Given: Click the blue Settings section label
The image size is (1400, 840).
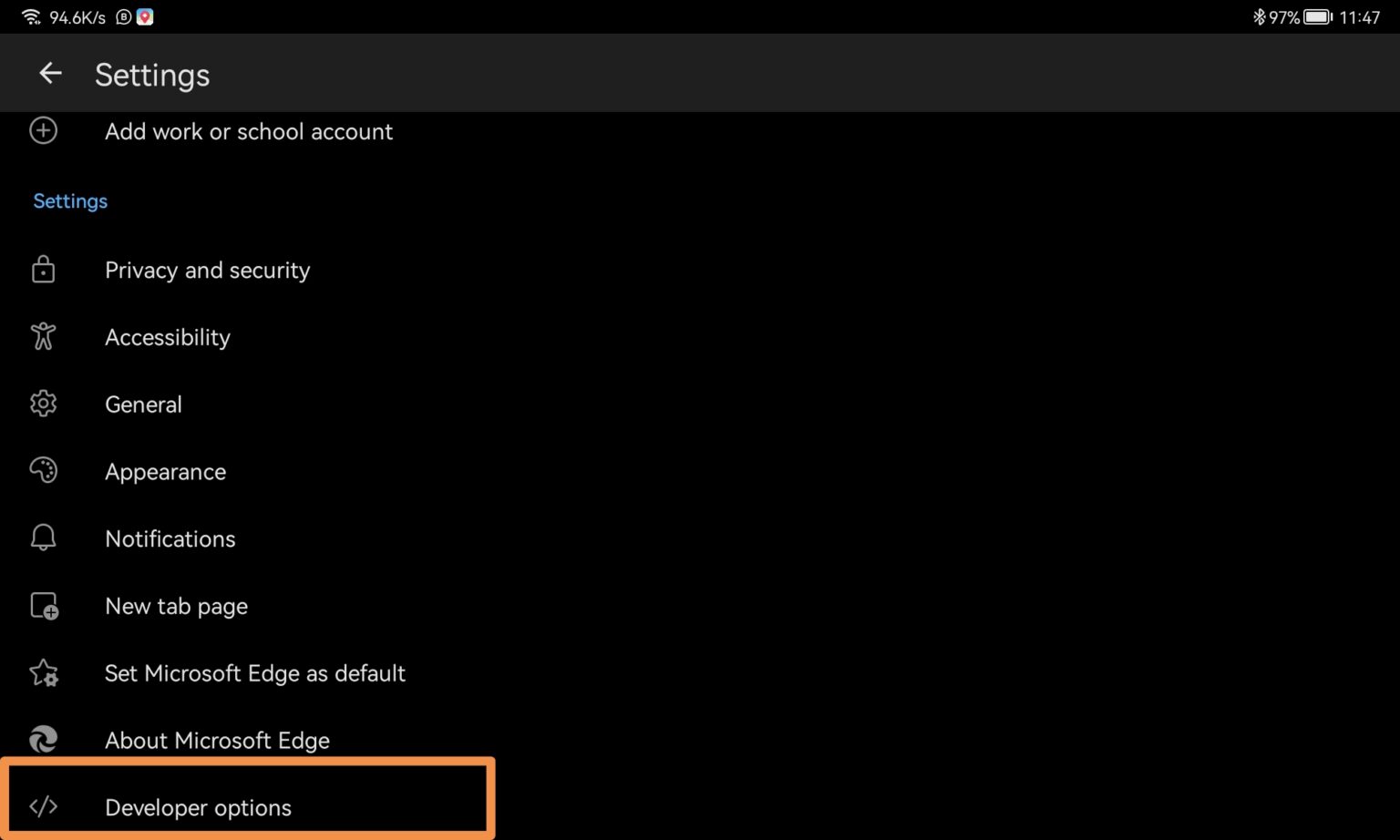Looking at the screenshot, I should tap(70, 200).
